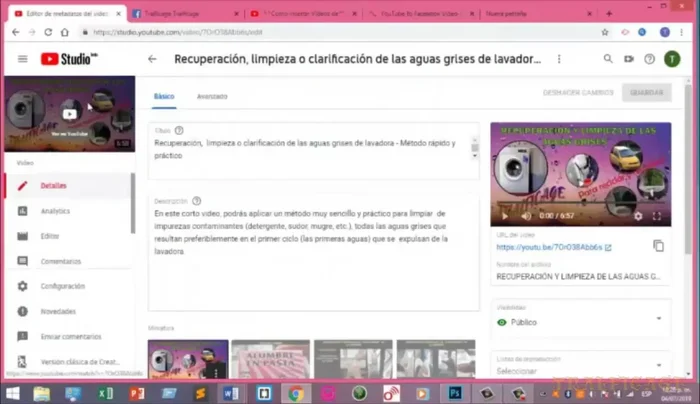This screenshot has width=700, height=404.
Task: Open the help question mark icon in the header
Action: click(x=650, y=59)
